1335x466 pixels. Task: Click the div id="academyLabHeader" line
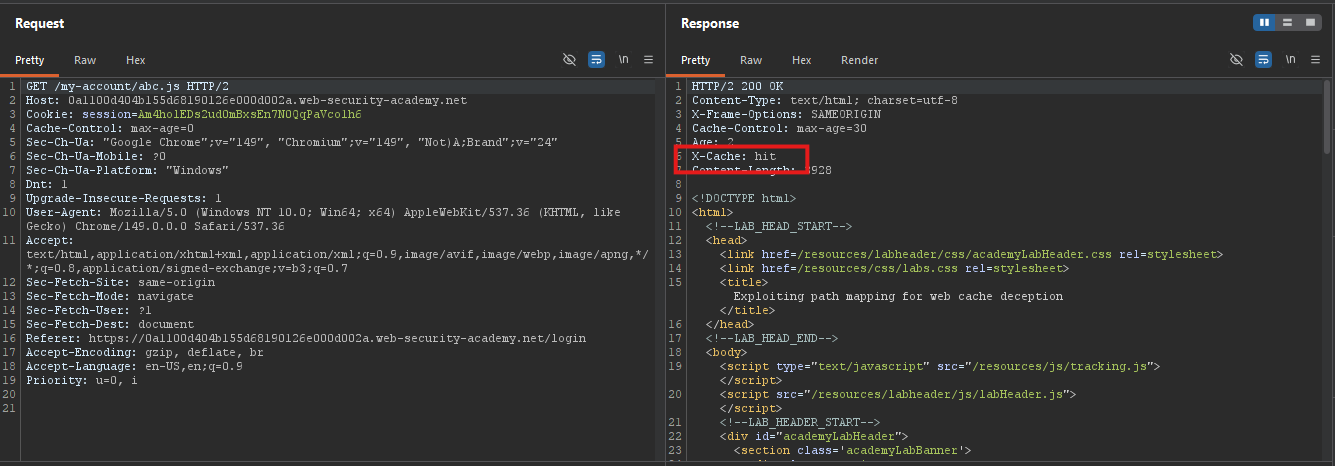814,437
